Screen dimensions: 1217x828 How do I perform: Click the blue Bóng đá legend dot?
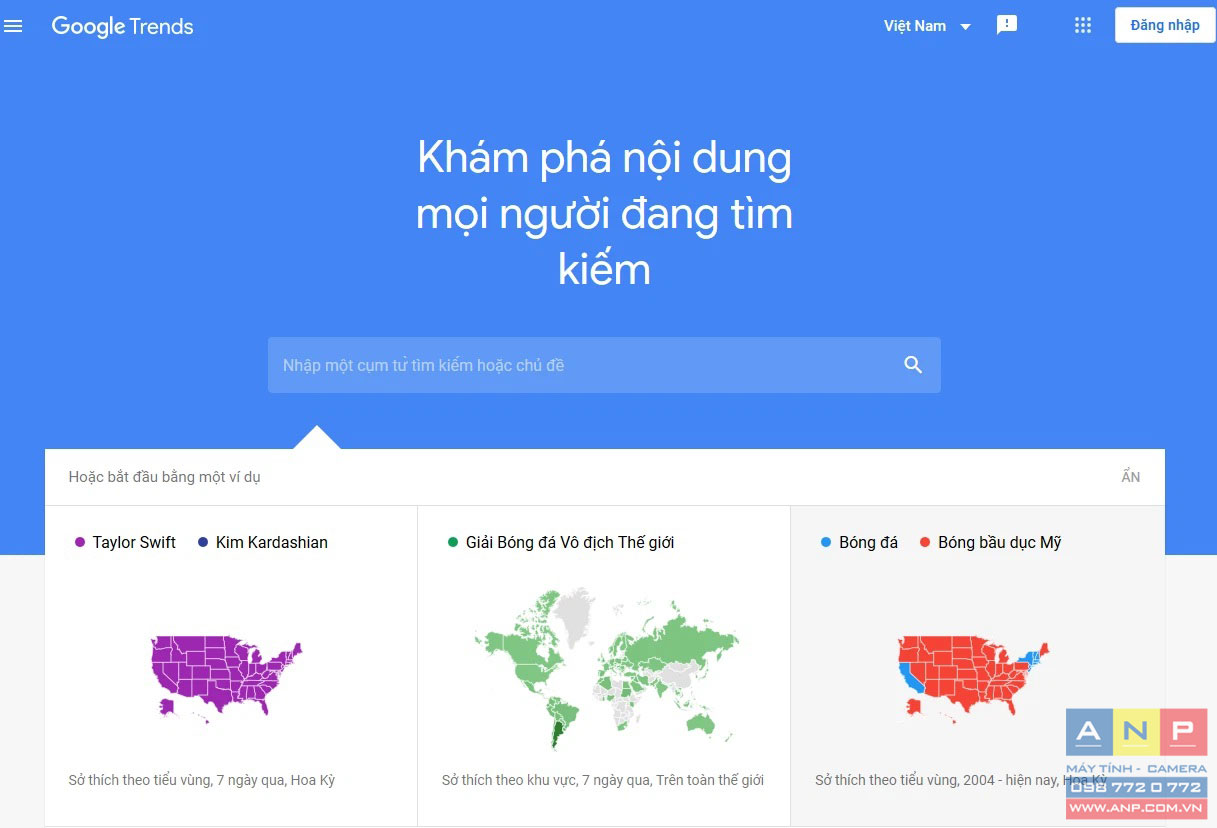click(826, 542)
